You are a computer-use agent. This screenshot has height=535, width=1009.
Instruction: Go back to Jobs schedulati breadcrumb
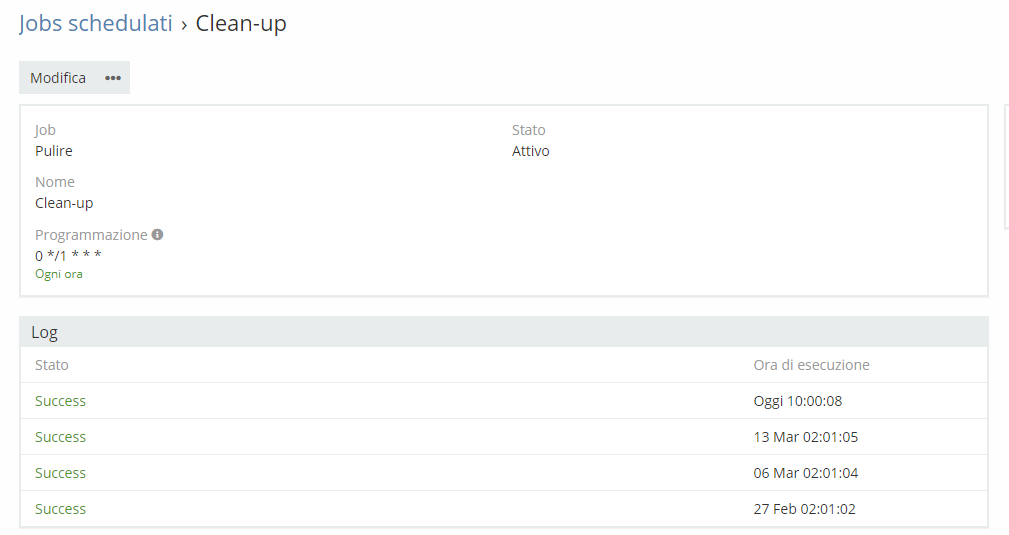(x=96, y=24)
